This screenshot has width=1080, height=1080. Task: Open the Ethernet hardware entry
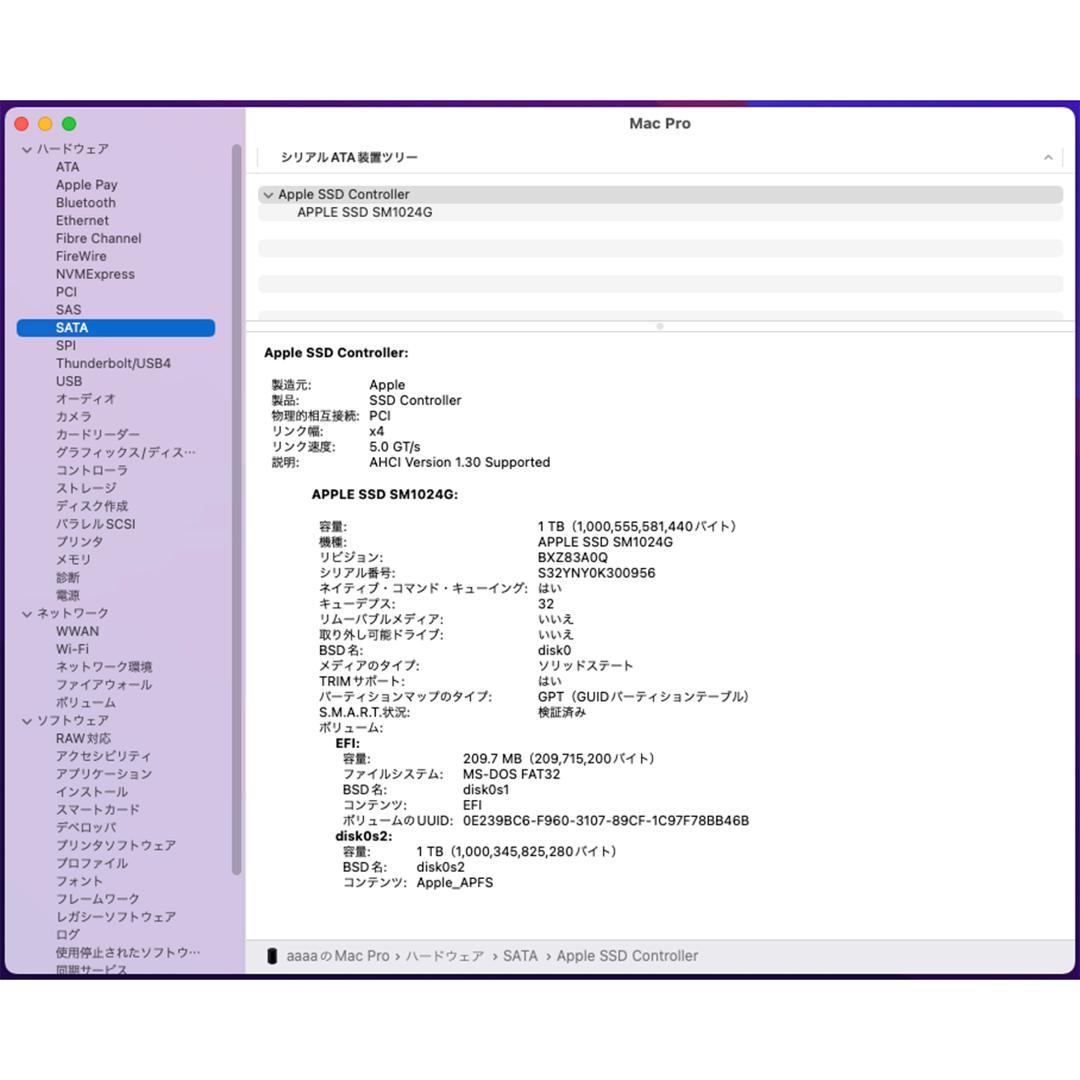pos(83,220)
